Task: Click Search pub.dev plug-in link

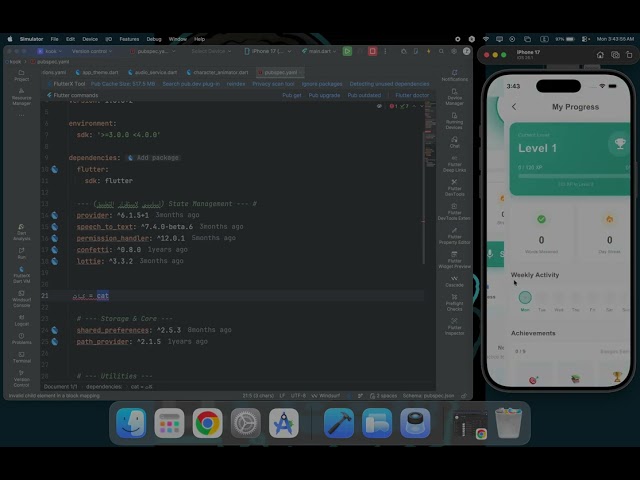Action: [191, 84]
